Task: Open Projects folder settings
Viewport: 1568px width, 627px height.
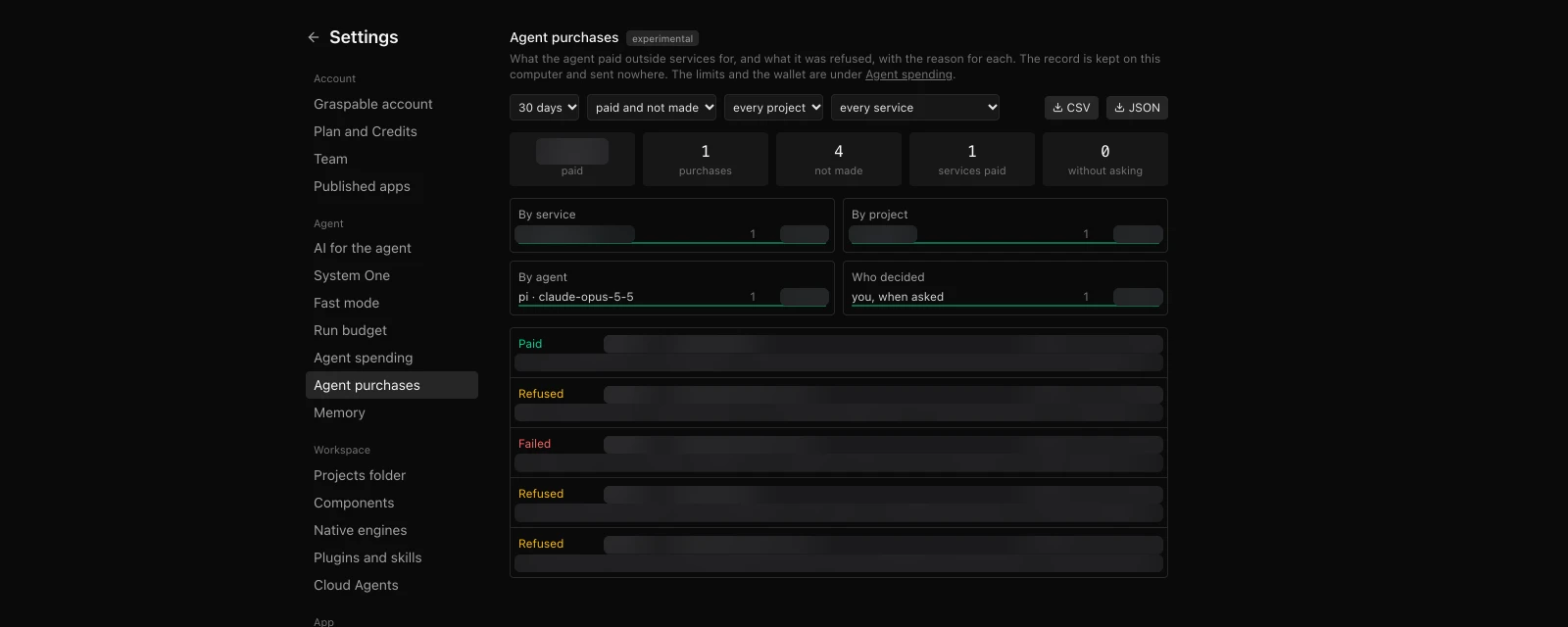Action: (392, 475)
